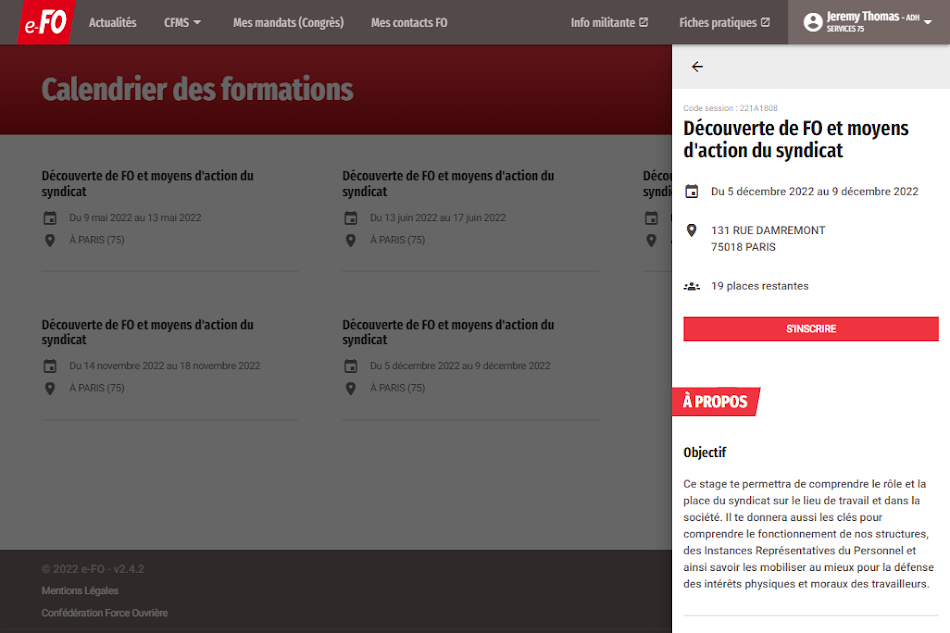This screenshot has width=950, height=633.
Task: Open the Mentions Légales link
Action: pyautogui.click(x=80, y=591)
